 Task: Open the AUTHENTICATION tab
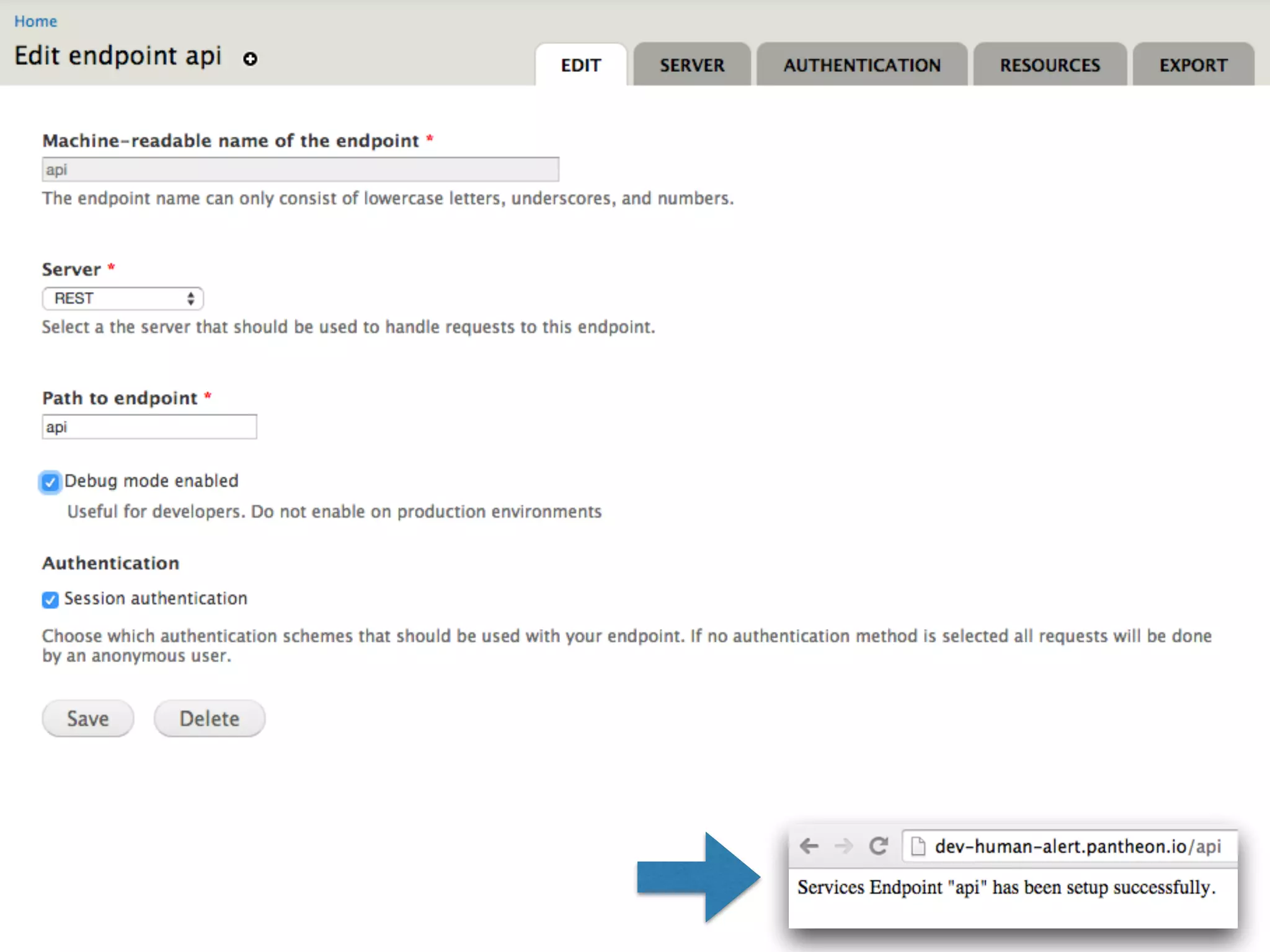coord(862,64)
